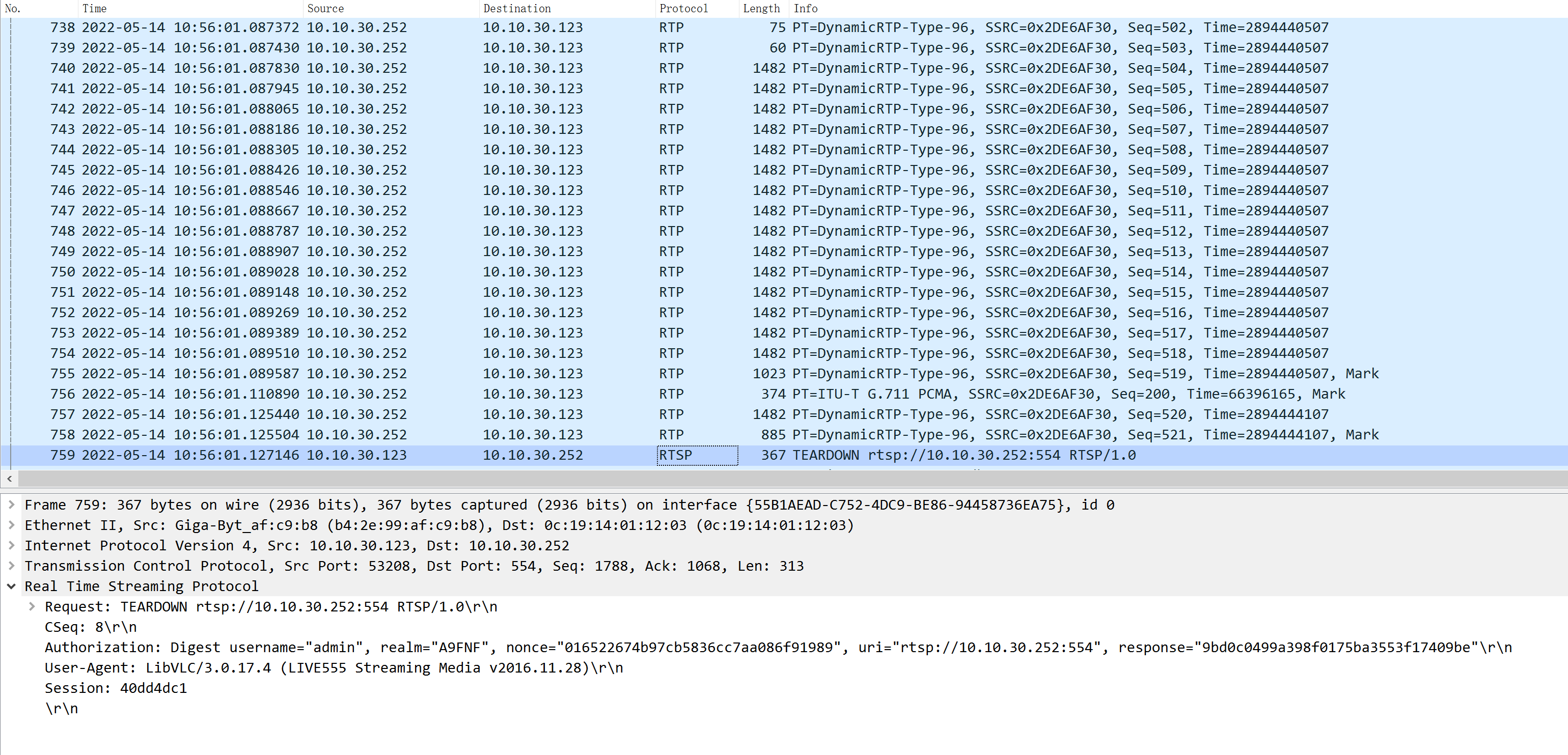Select packet 754 with Seq=518

[x=784, y=353]
